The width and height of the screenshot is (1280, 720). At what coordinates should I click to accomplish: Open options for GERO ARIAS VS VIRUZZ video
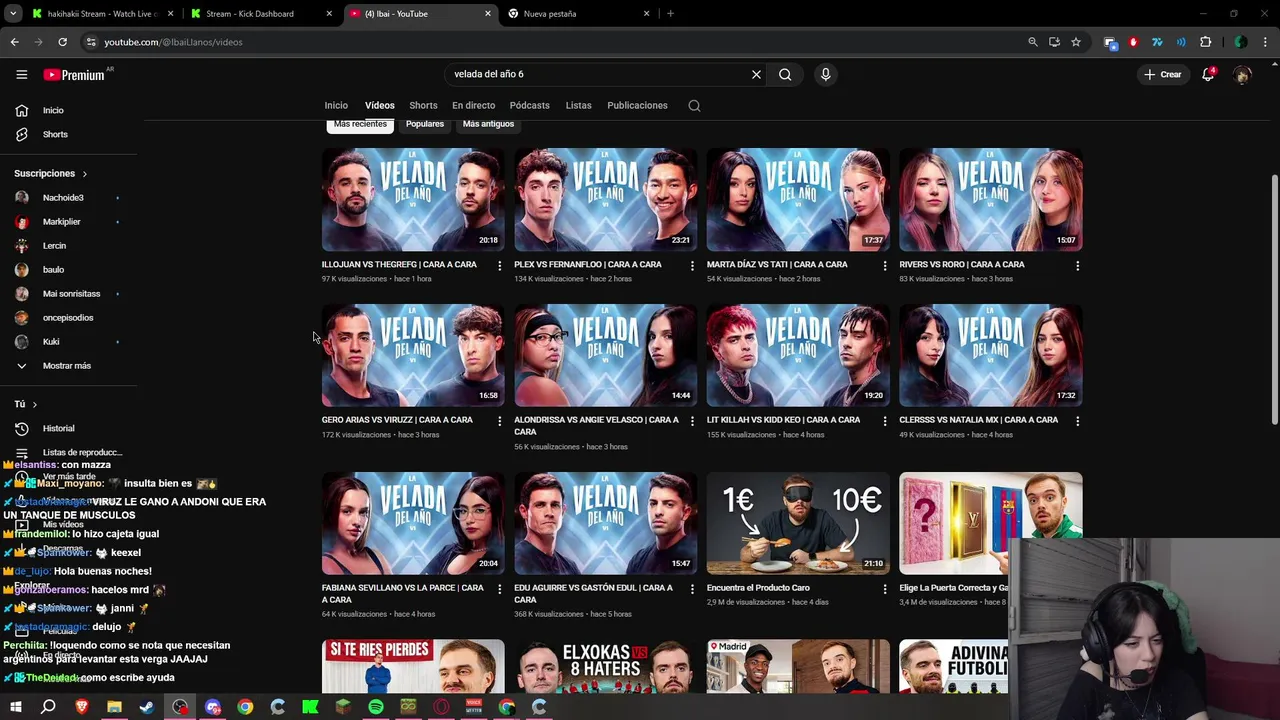[499, 421]
